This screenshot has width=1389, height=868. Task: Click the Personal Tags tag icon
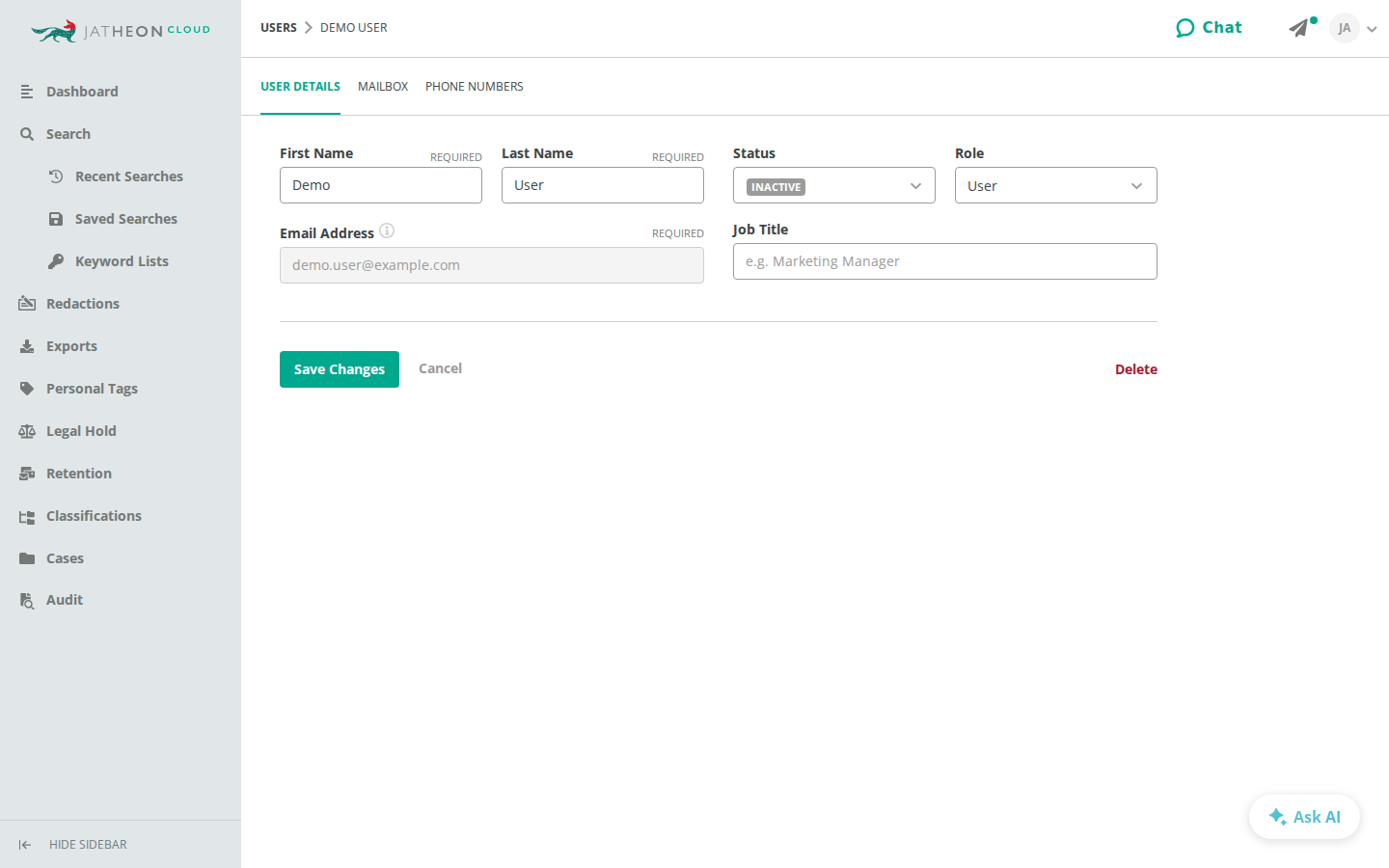27,389
